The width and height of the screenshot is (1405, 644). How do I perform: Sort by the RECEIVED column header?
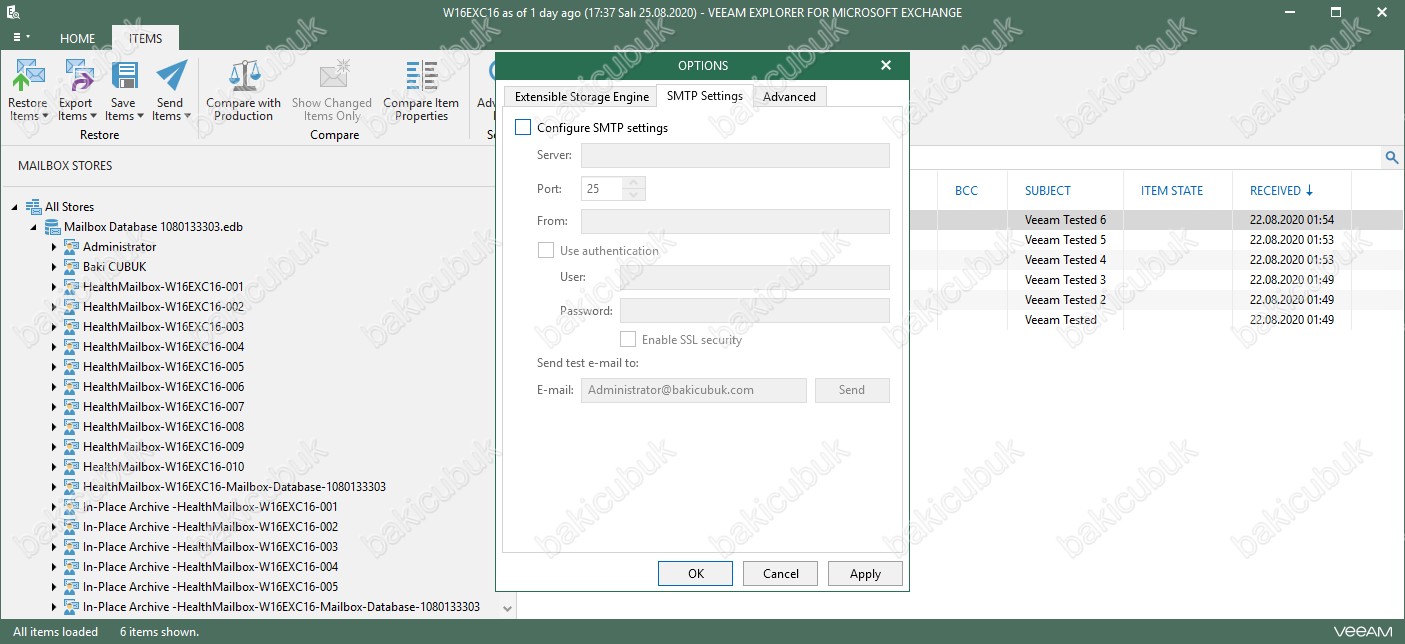coord(1282,190)
